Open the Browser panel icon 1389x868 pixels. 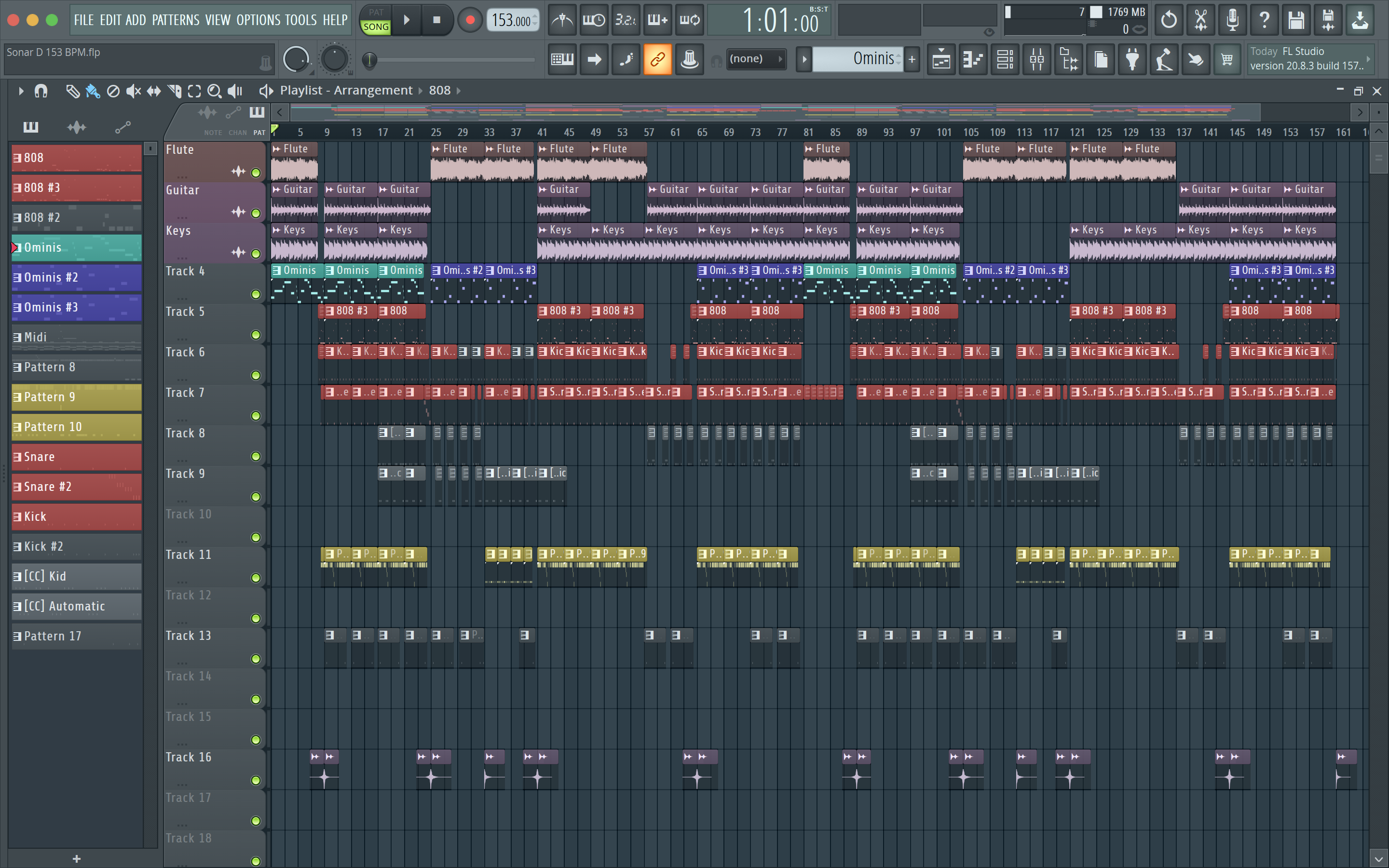coord(1069,59)
